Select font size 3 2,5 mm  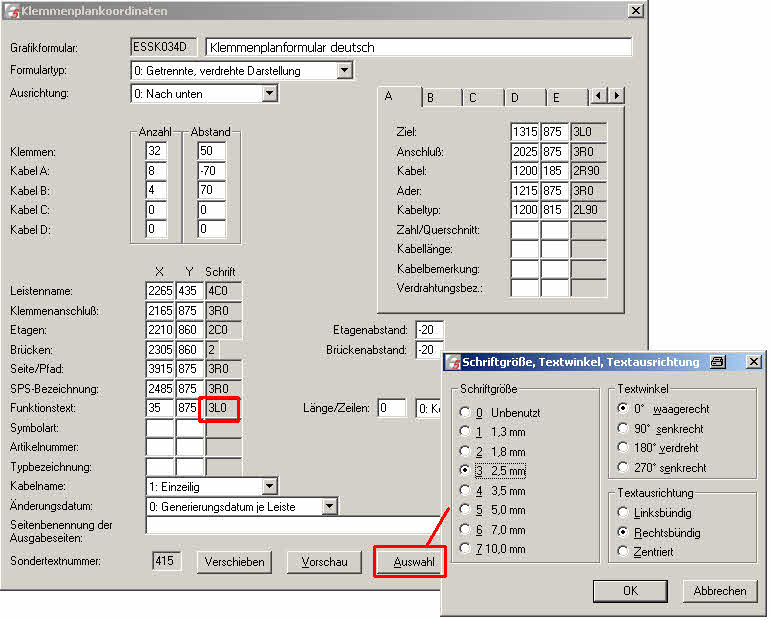click(x=493, y=471)
